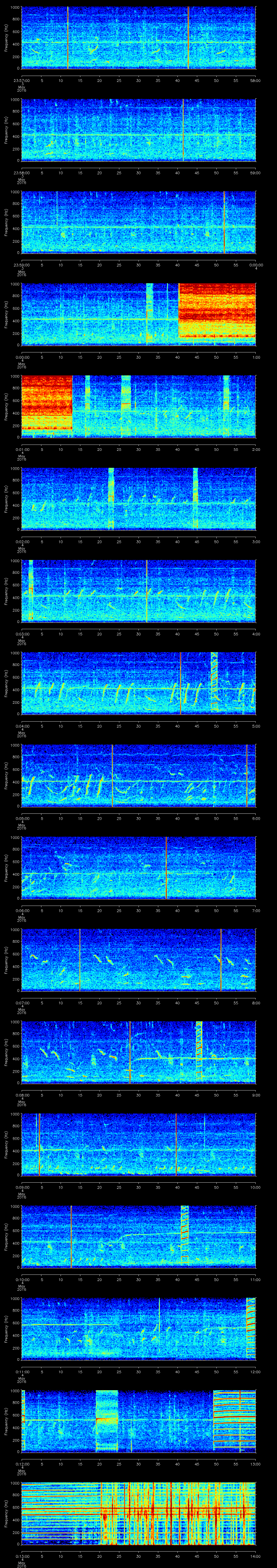
Task: Click the 9:00 end time label
Action: (x=256, y=1095)
